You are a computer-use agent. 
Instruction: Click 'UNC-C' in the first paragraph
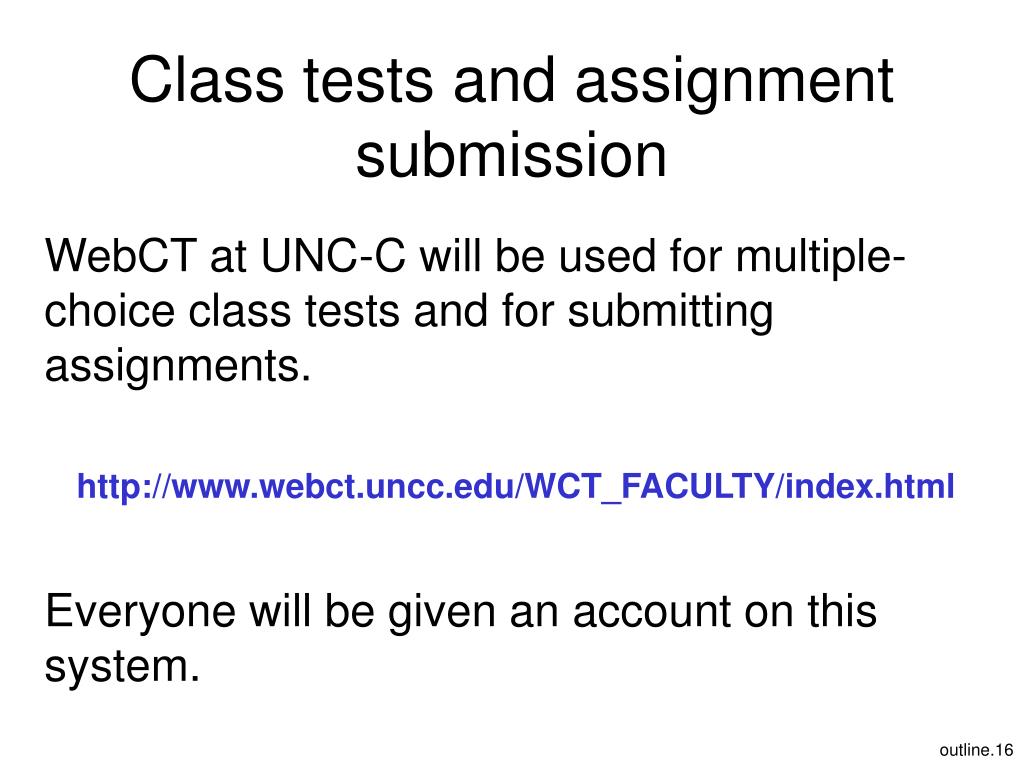pyautogui.click(x=333, y=255)
